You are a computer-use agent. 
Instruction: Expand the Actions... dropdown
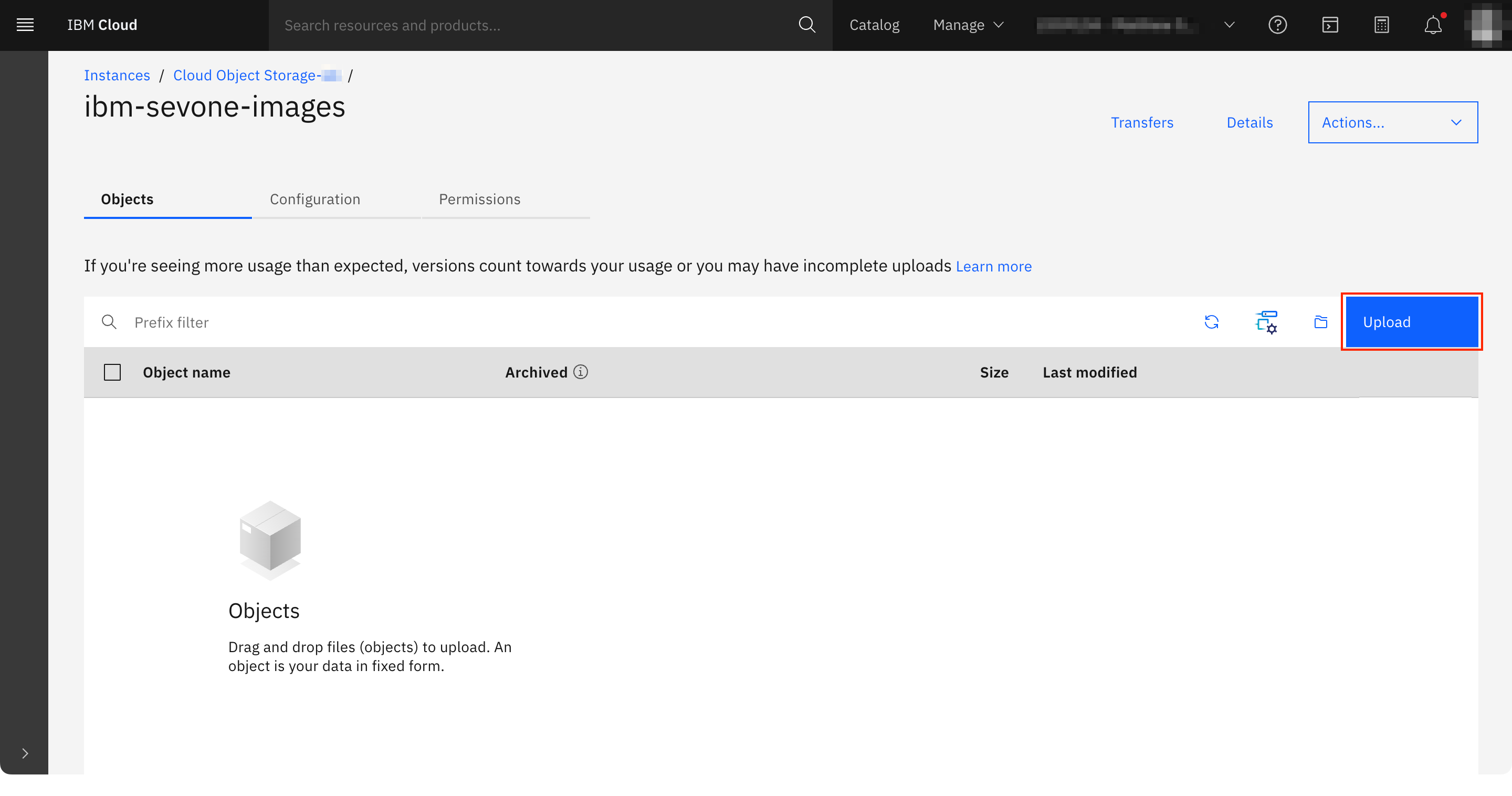click(1392, 122)
